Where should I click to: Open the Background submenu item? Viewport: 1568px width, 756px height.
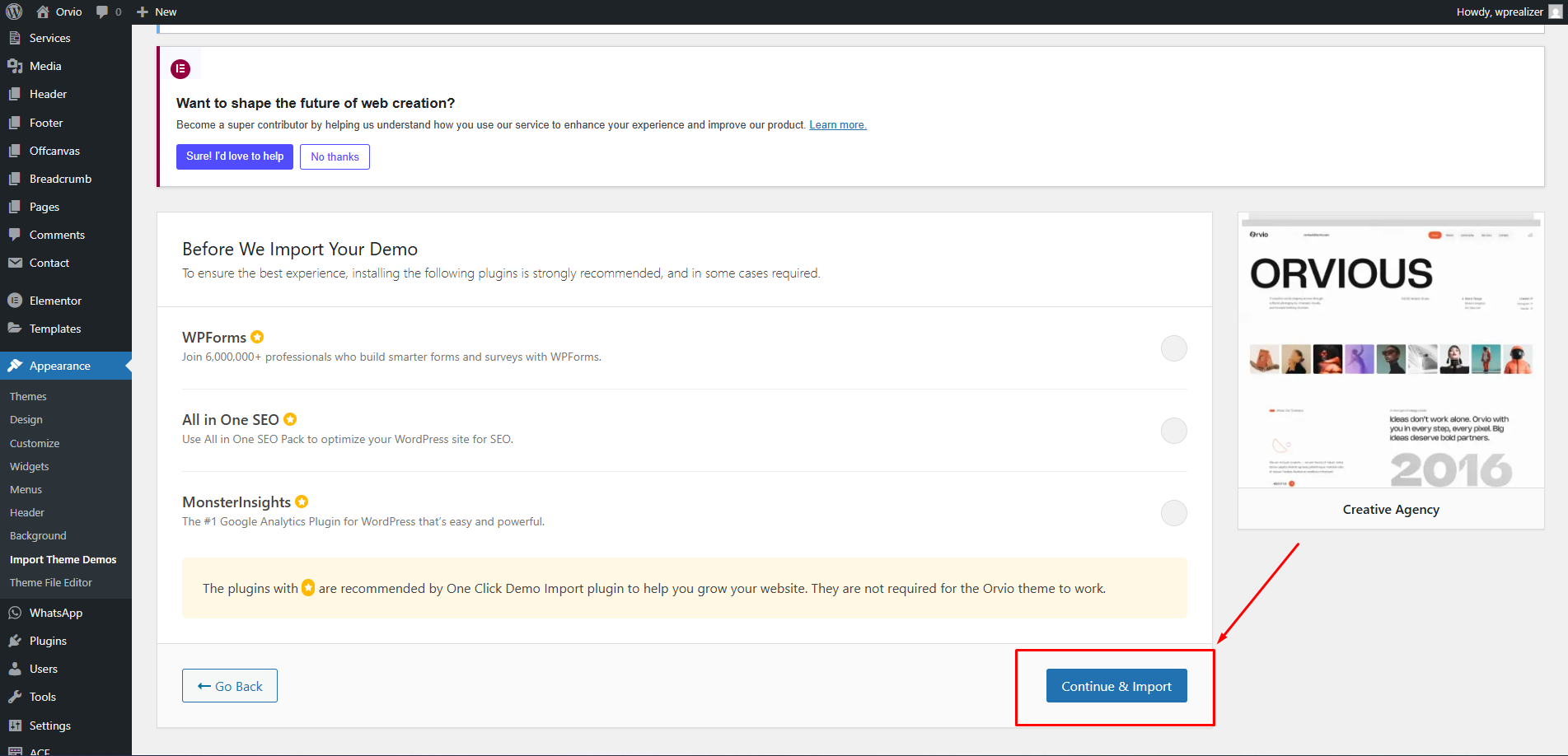(x=38, y=535)
